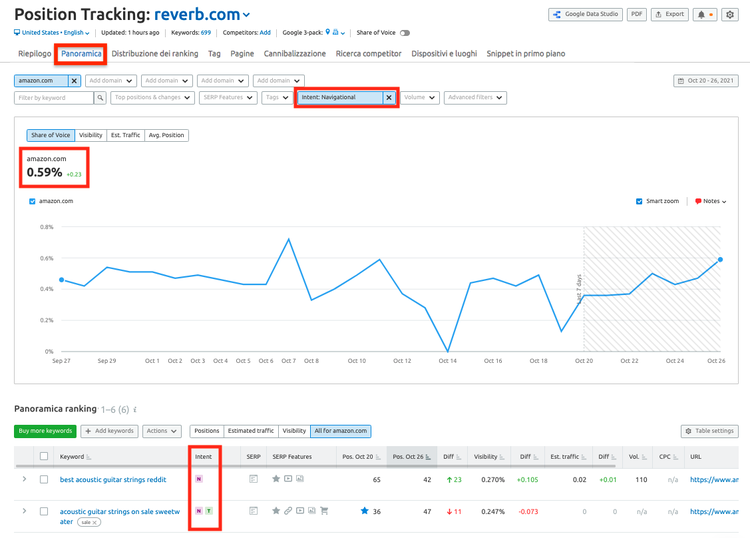The width and height of the screenshot is (750, 538).
Task: Remove the sale tag from the sweetwater keyword
Action: pos(95,522)
